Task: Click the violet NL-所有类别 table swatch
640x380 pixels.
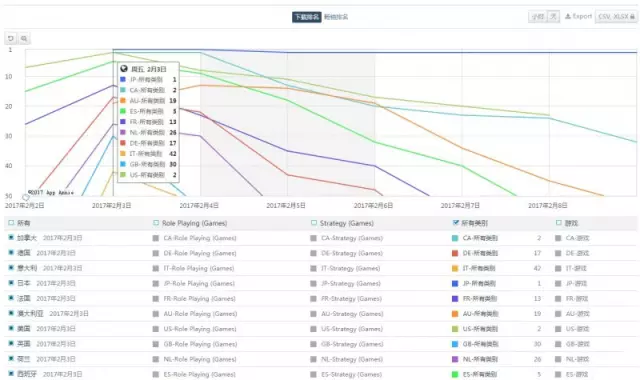Action: (455, 359)
